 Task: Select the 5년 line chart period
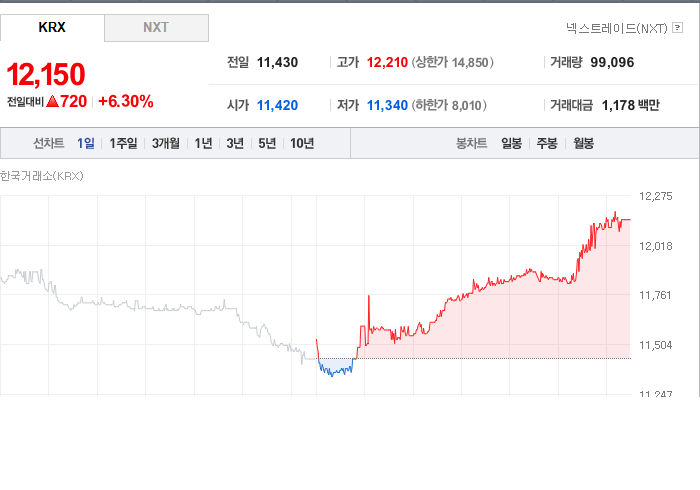pyautogui.click(x=267, y=143)
